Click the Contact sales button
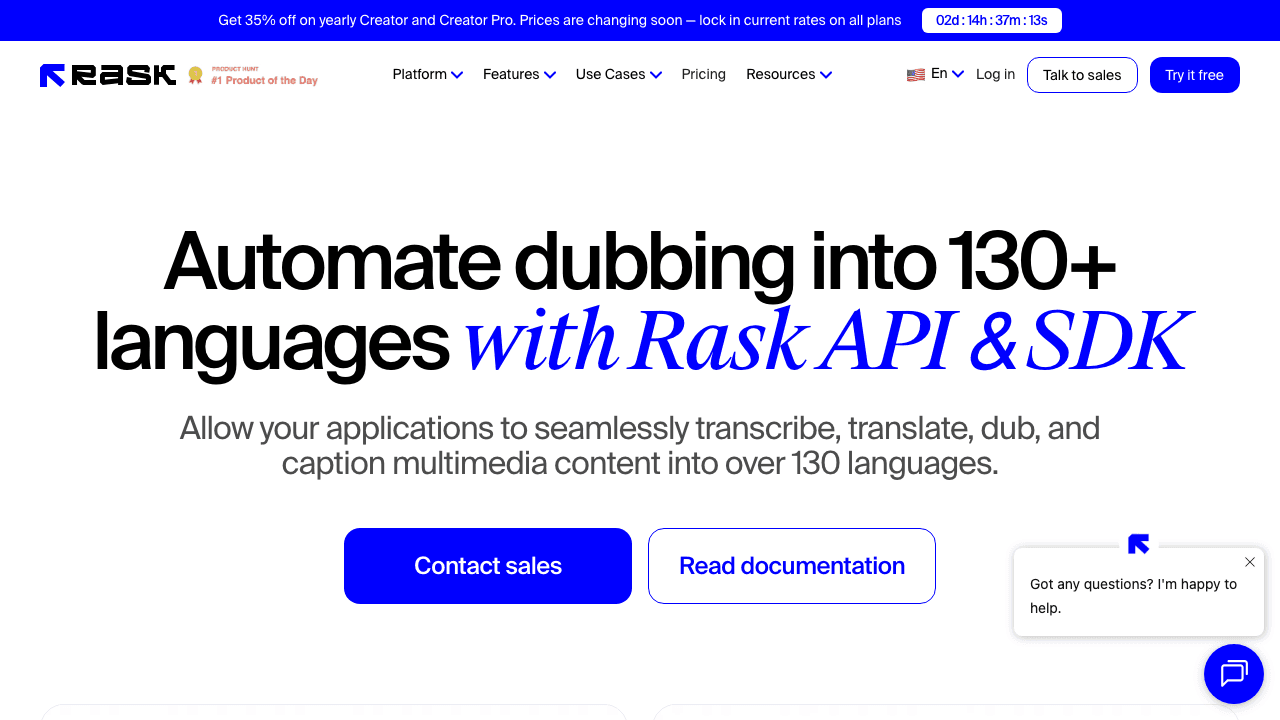The height and width of the screenshot is (720, 1280). [487, 565]
